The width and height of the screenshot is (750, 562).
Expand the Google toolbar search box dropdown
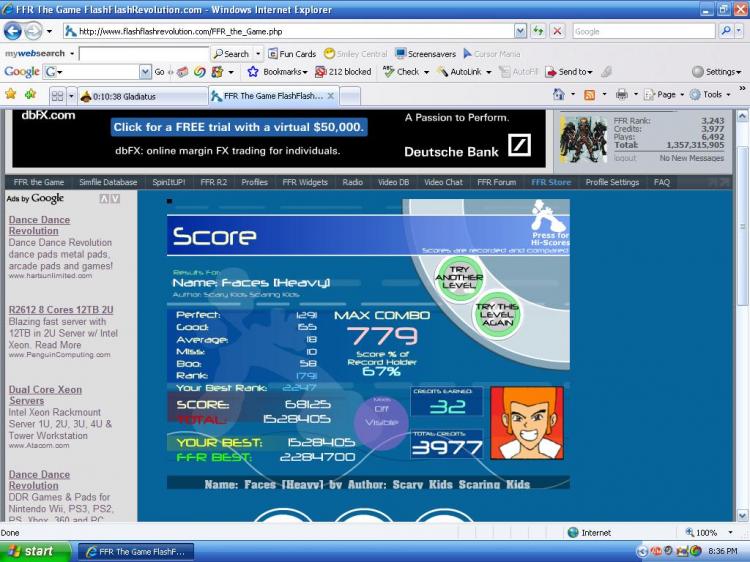[145, 72]
